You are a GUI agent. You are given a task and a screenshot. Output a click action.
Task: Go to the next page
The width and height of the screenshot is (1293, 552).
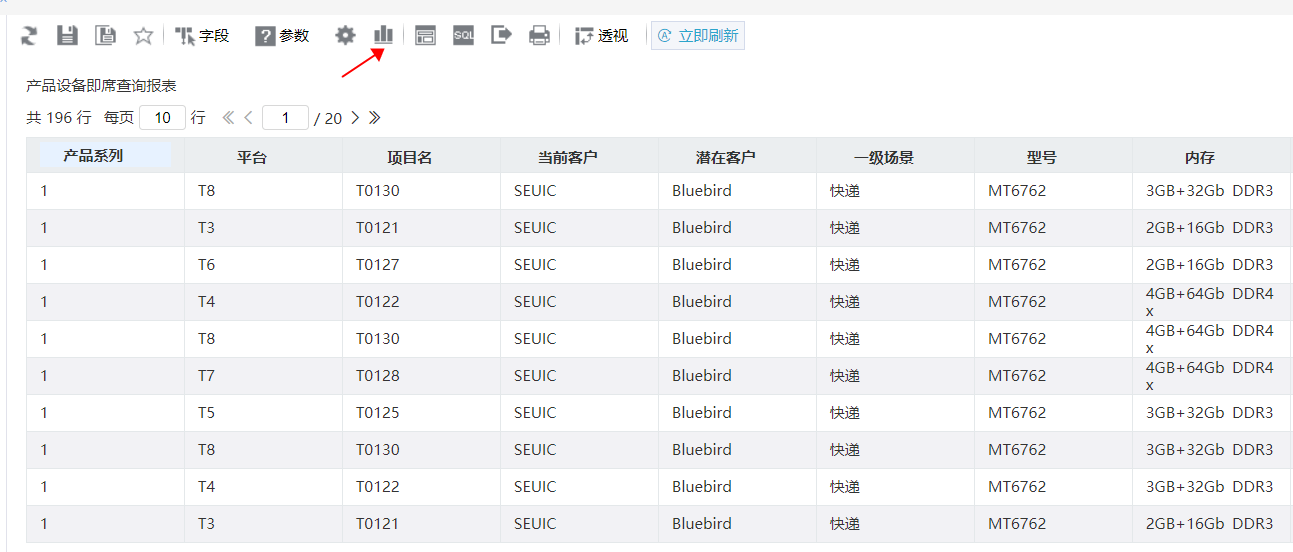355,118
